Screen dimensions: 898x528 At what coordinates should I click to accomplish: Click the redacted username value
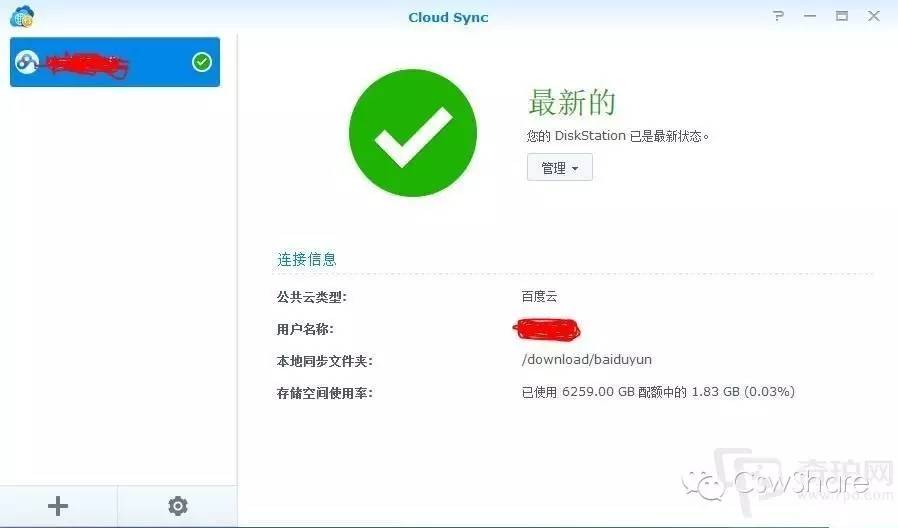(x=546, y=329)
